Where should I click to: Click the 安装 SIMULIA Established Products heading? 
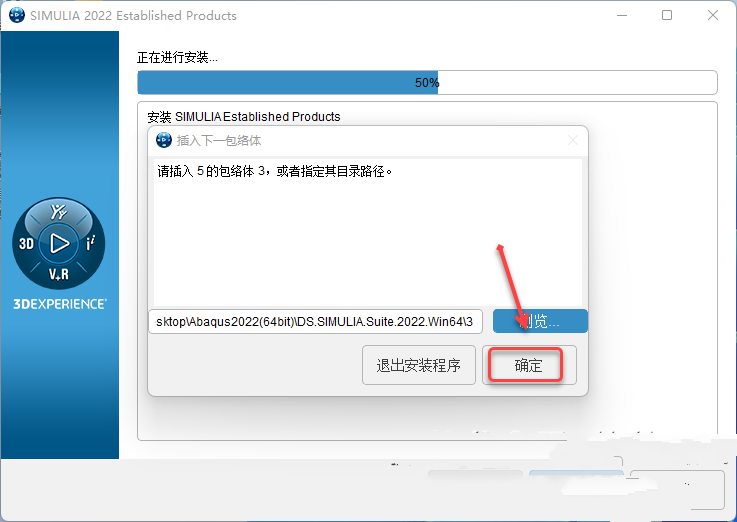coord(244,117)
